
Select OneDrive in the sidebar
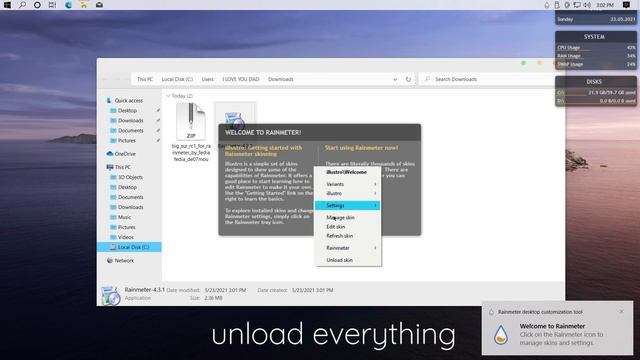pos(125,154)
